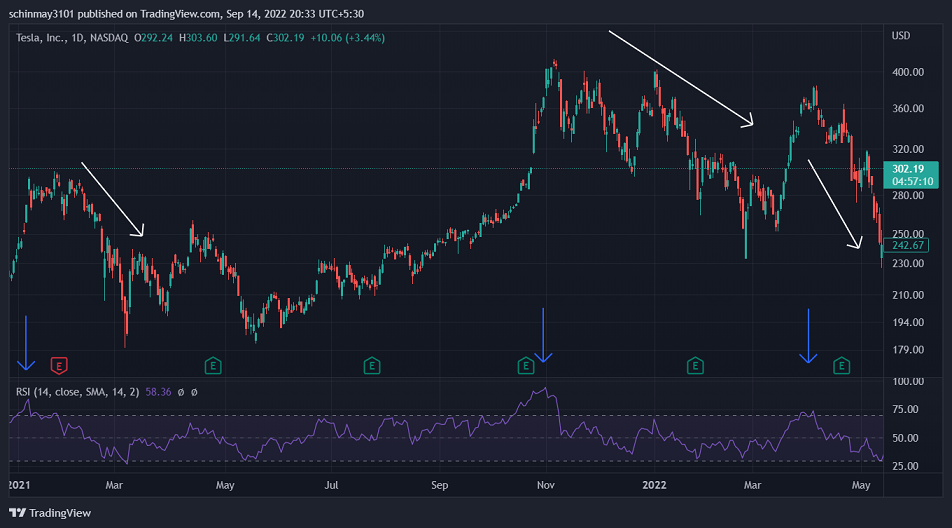
Task: Open the RSI (14, close, SMA, 14, 2) indicator label
Action: [78, 392]
